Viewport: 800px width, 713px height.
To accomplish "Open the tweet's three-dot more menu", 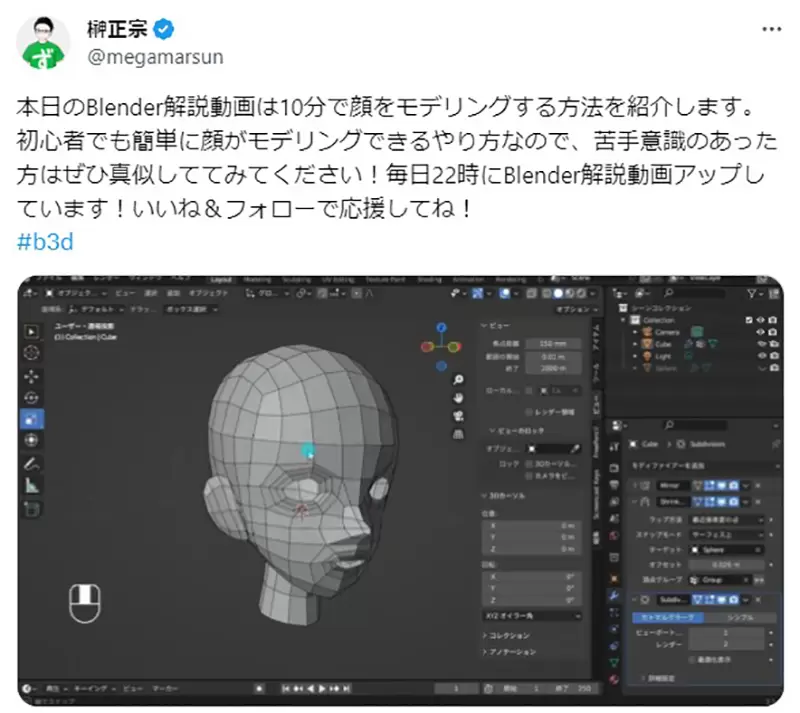I will pyautogui.click(x=771, y=29).
